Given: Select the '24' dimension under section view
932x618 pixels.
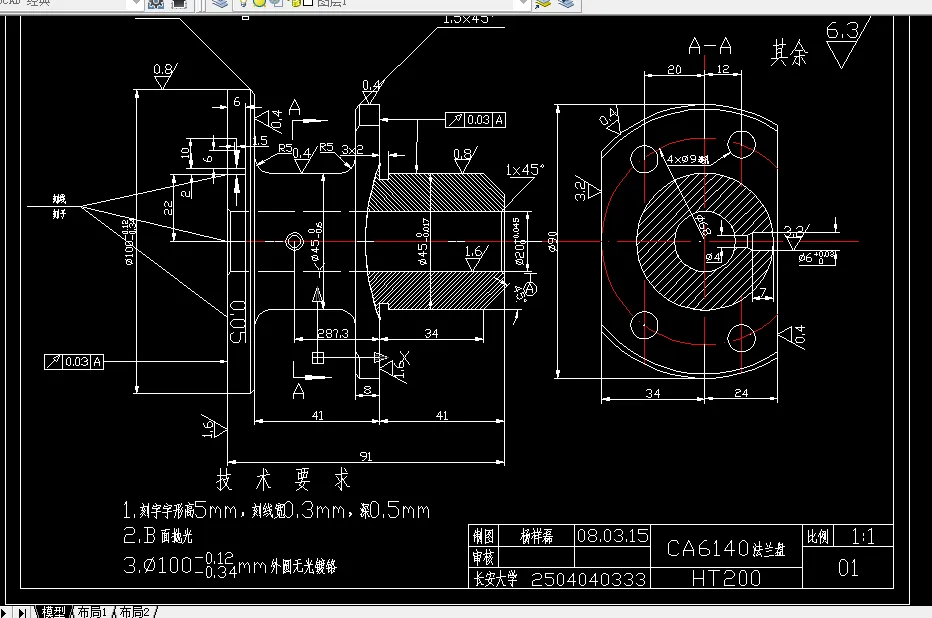Looking at the screenshot, I should 741,393.
